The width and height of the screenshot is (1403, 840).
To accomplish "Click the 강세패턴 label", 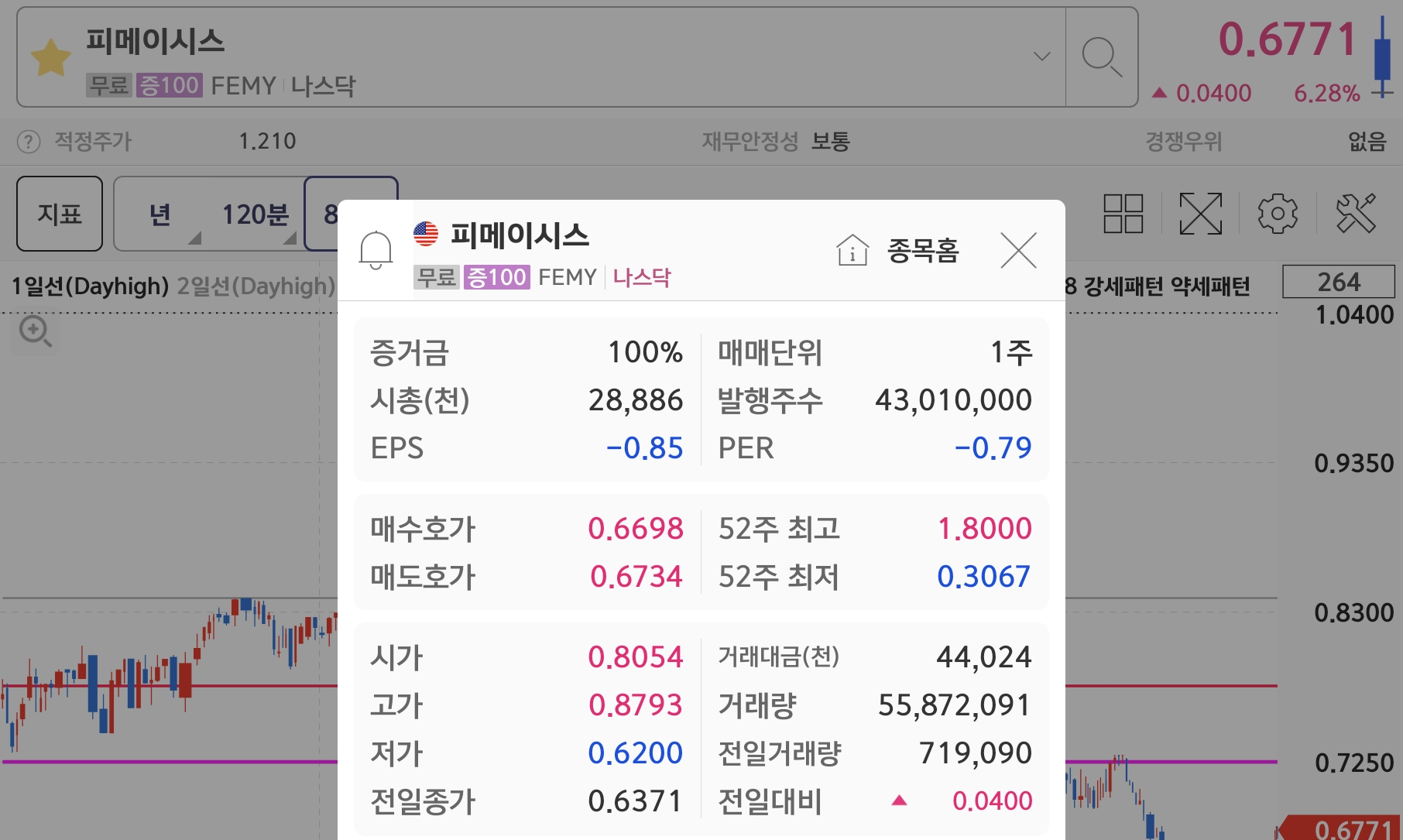I will (1123, 286).
